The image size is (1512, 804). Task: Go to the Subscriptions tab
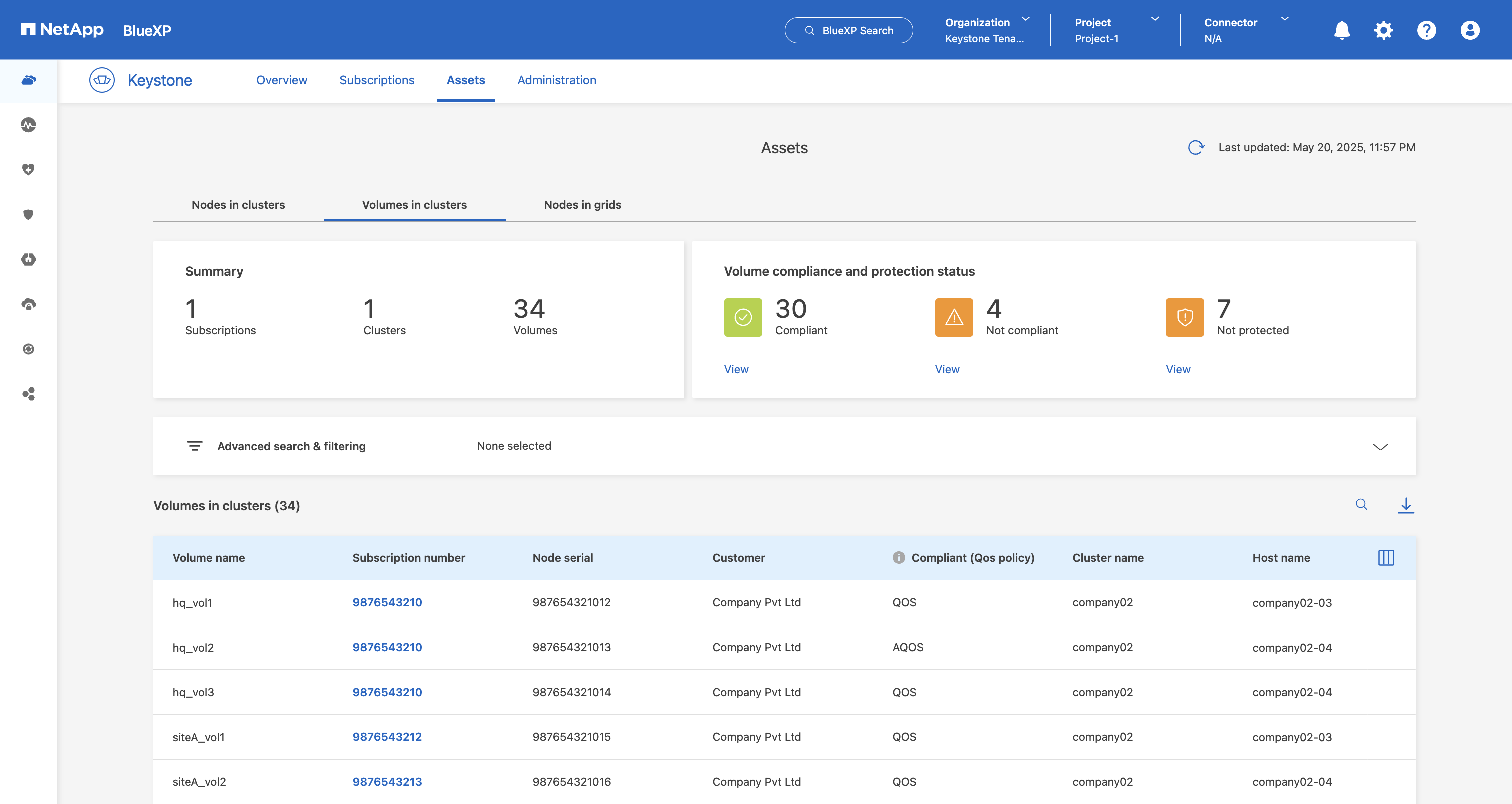coord(377,80)
